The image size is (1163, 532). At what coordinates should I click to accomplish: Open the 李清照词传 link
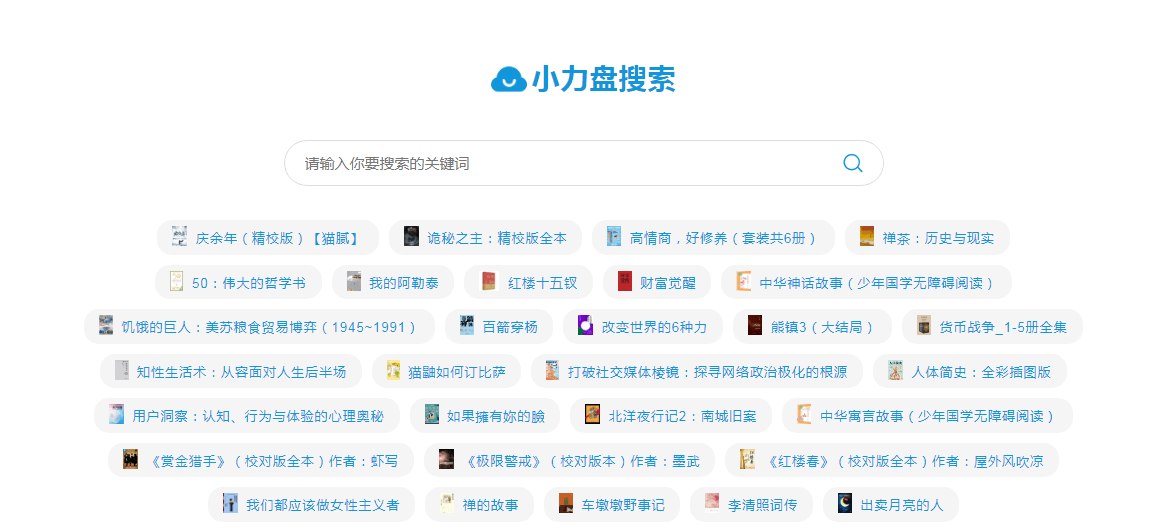click(x=762, y=505)
